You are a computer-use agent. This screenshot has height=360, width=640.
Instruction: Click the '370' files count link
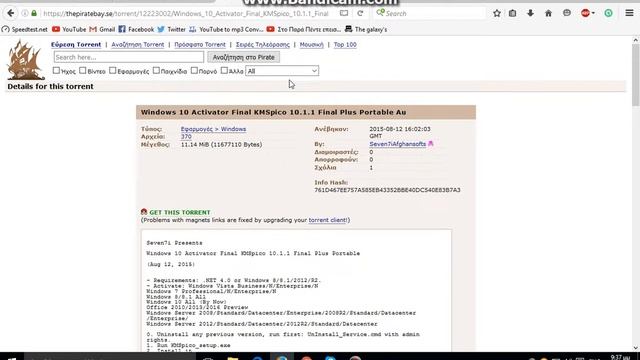[x=186, y=136]
